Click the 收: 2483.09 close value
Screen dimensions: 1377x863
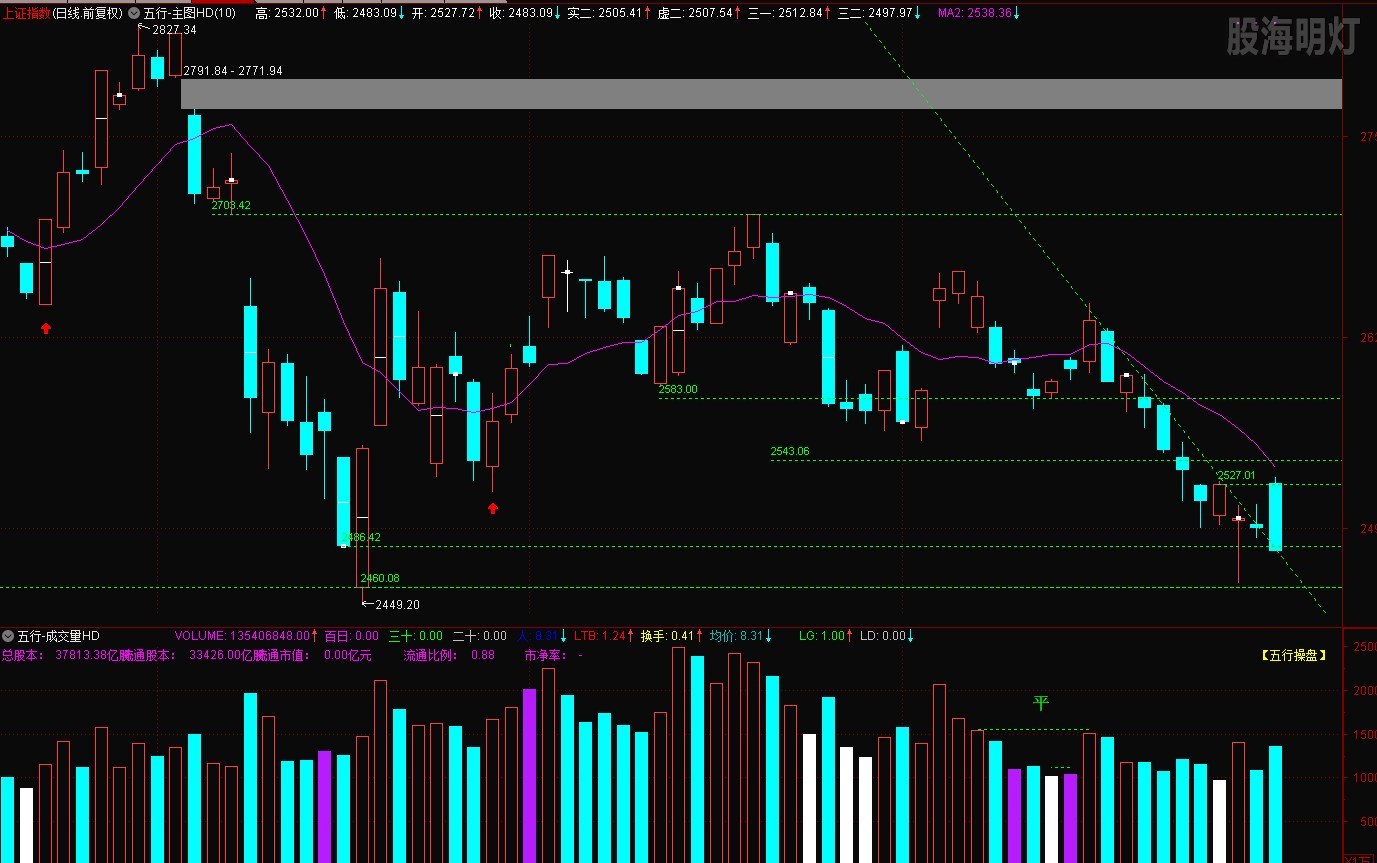524,13
